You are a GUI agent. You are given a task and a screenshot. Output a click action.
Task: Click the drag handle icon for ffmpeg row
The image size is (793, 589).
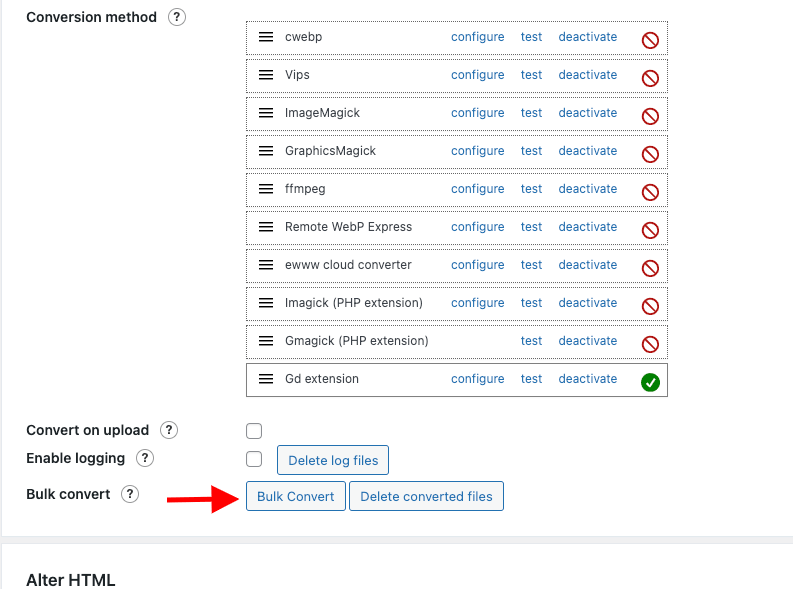266,189
